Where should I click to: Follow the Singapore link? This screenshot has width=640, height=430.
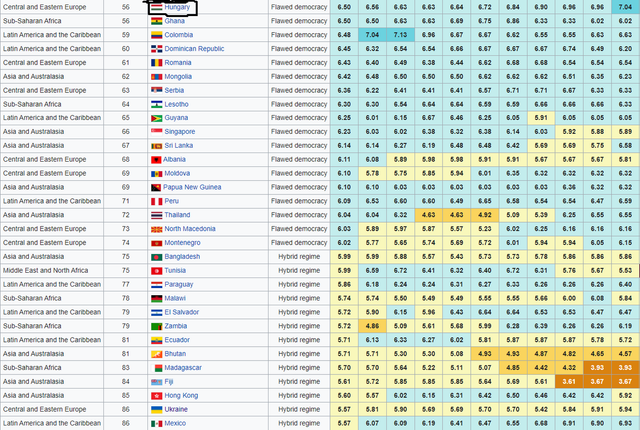tap(180, 131)
